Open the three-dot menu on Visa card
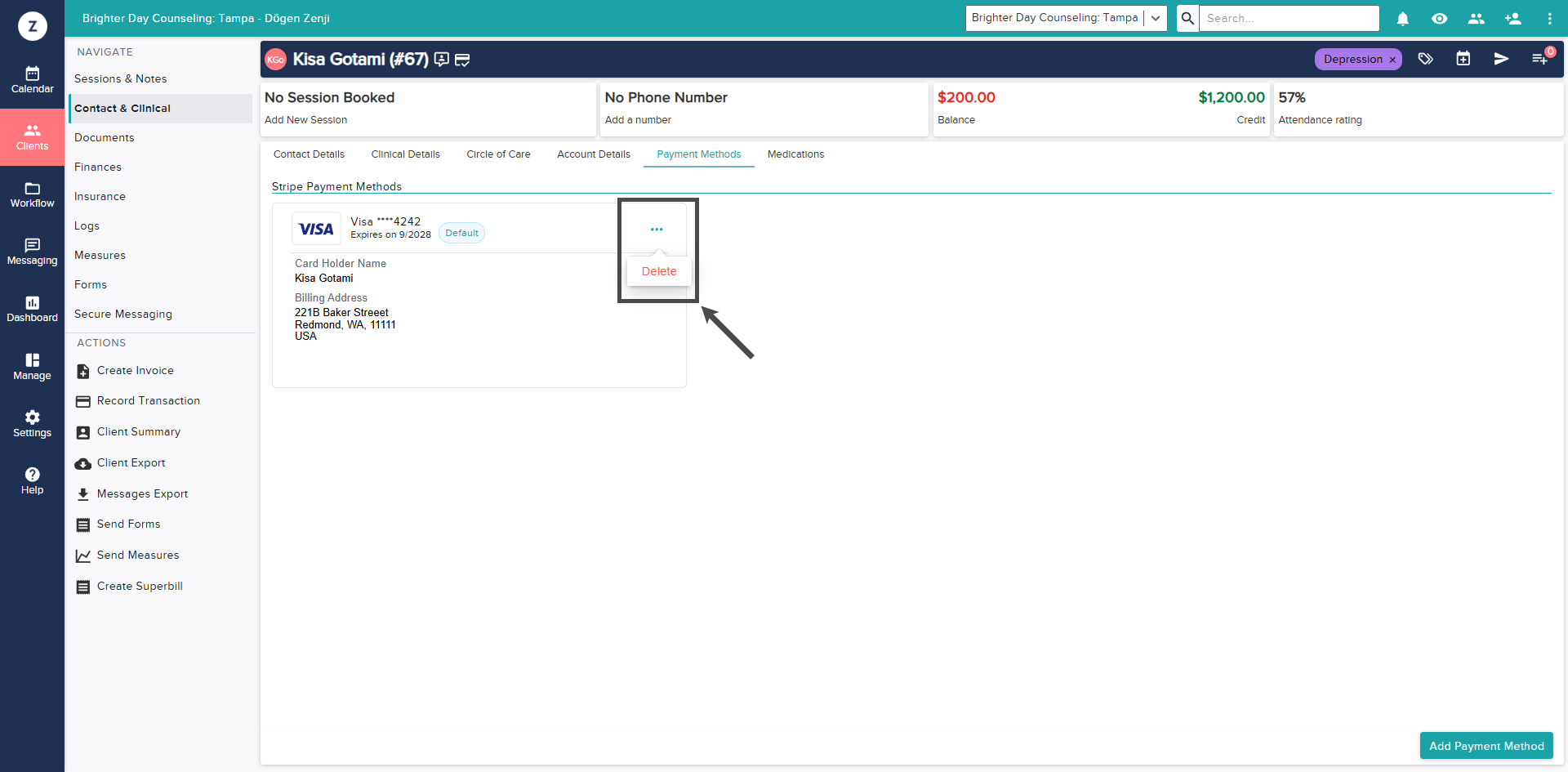 [x=657, y=230]
